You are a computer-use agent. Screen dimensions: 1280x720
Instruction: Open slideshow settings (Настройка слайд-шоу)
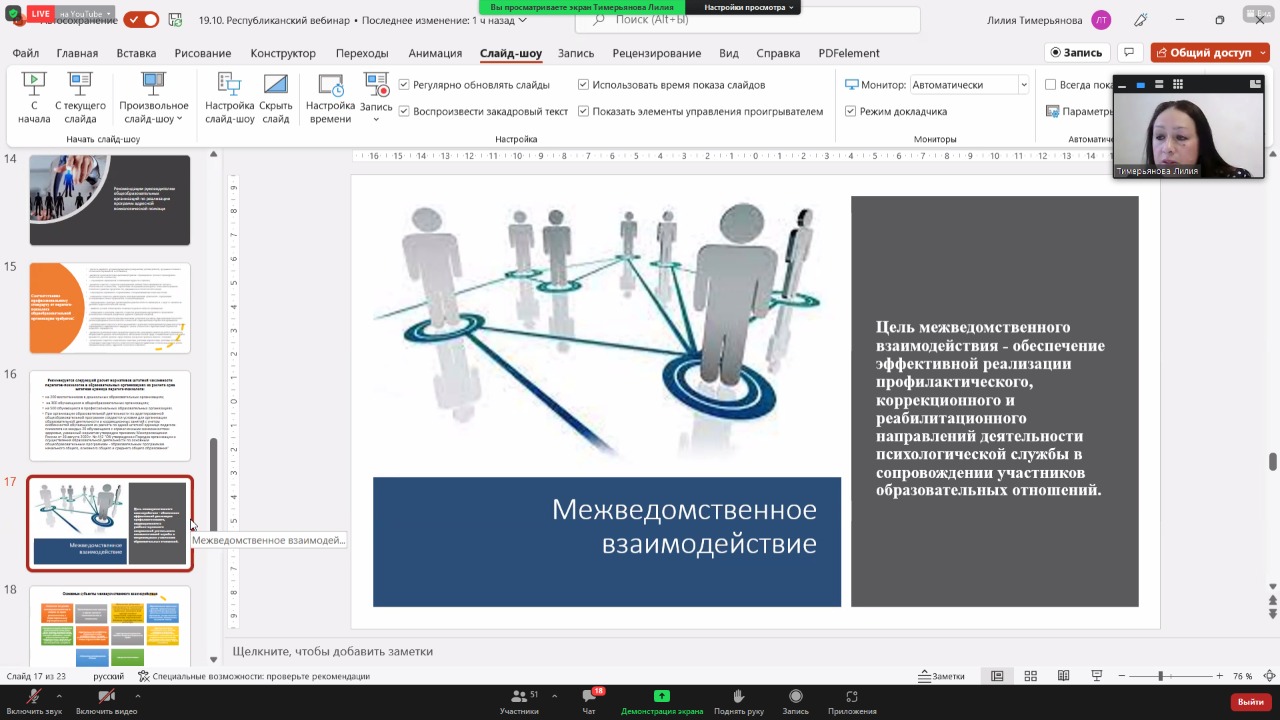pyautogui.click(x=230, y=97)
